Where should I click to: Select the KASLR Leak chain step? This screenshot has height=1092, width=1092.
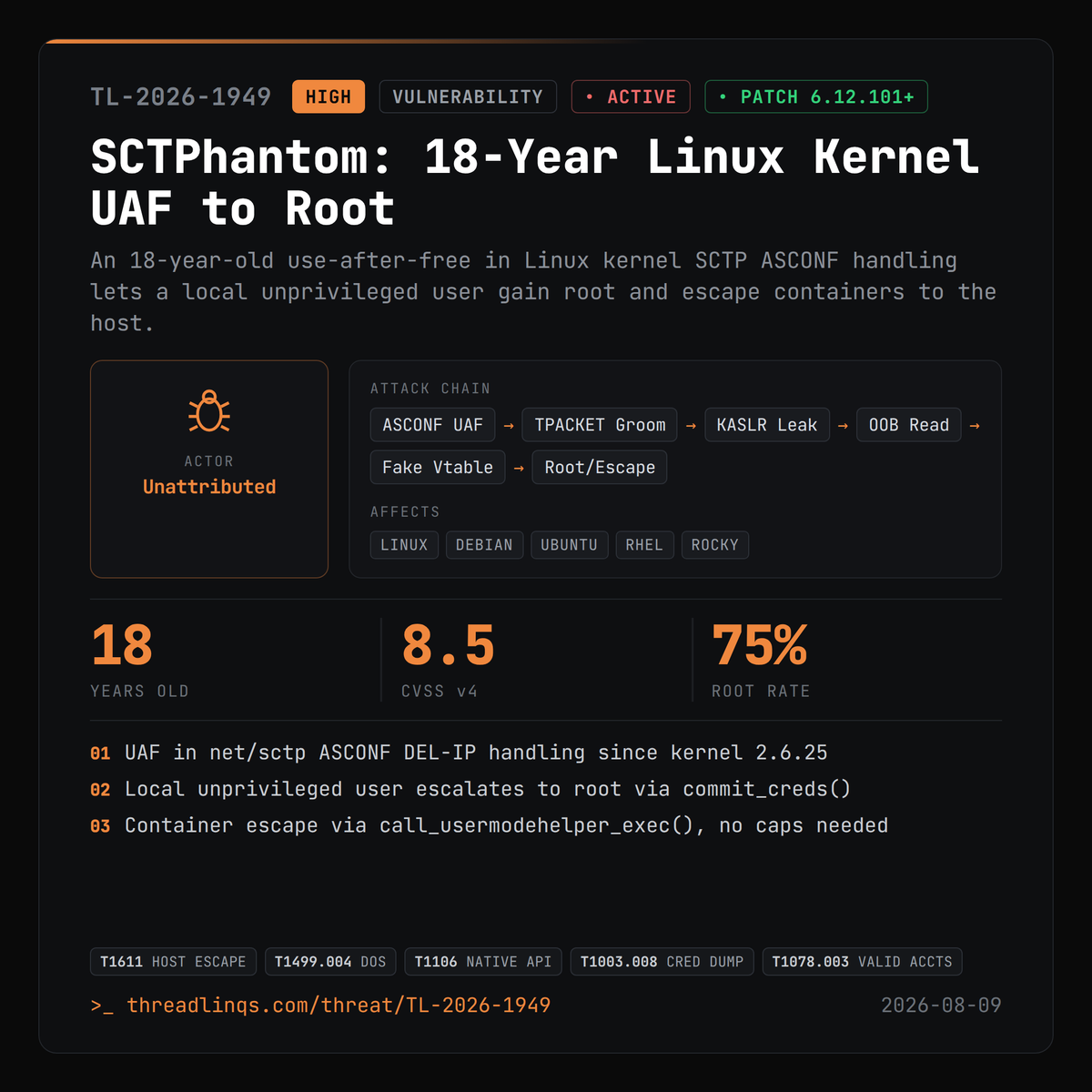pos(767,425)
